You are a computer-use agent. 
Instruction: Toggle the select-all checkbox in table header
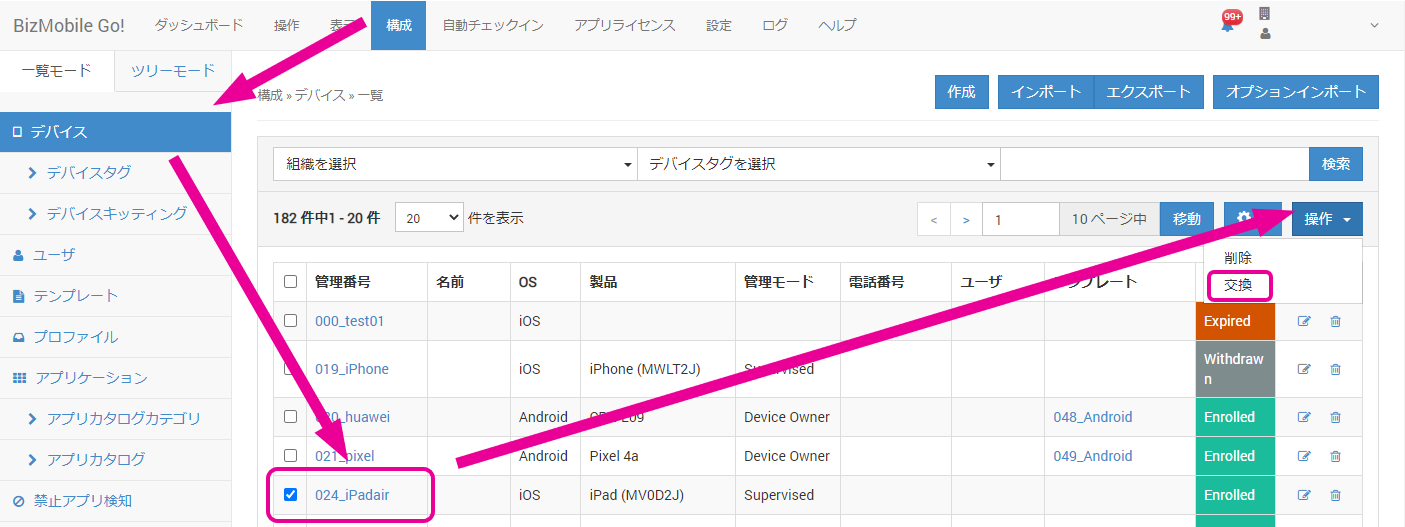291,282
